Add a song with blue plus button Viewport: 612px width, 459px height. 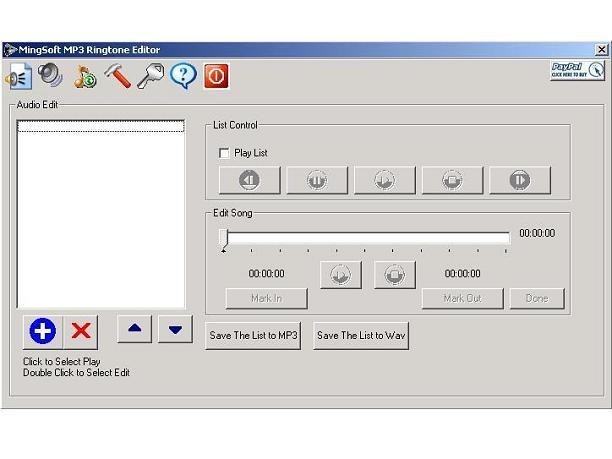pos(43,331)
